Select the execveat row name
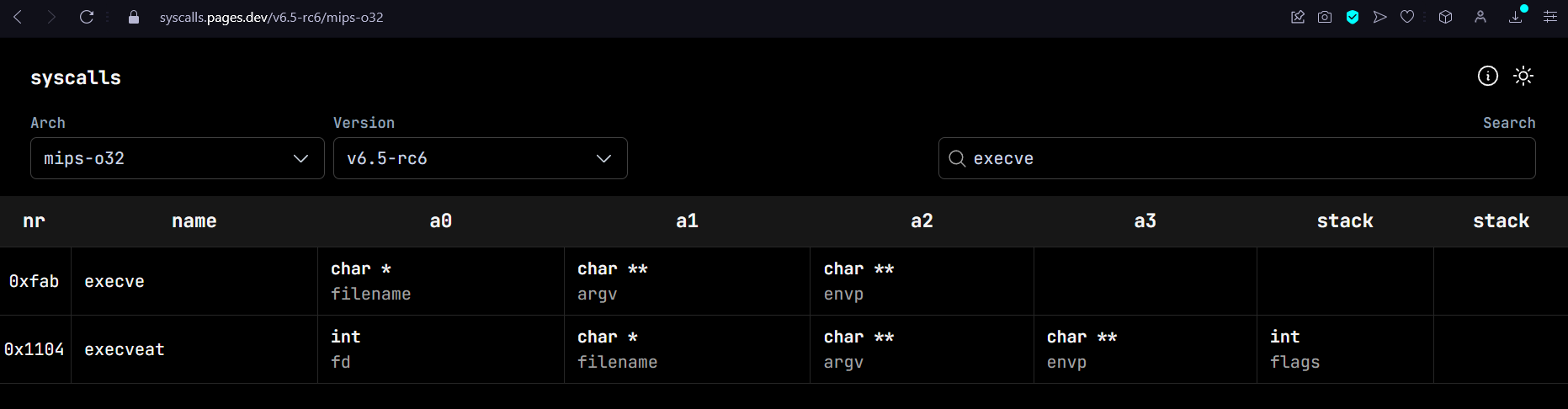This screenshot has height=409, width=1568. click(x=125, y=349)
